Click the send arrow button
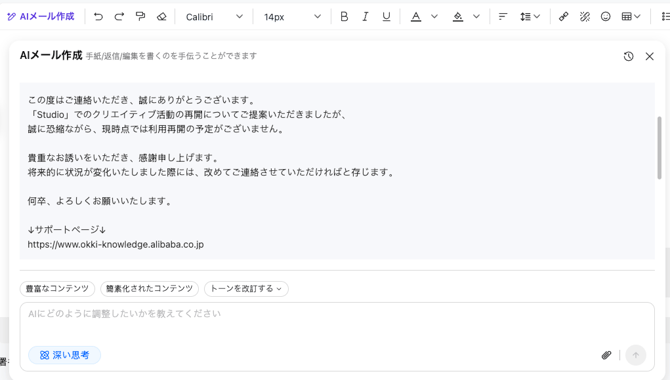 635,355
